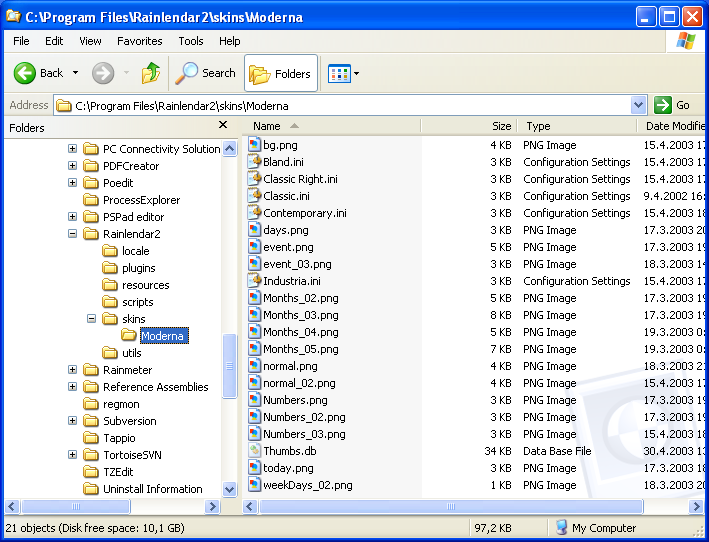709x542 pixels.
Task: Expand the PDFCreator tree node
Action: pos(72,165)
